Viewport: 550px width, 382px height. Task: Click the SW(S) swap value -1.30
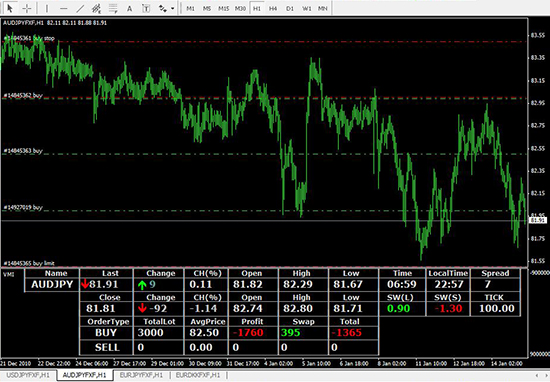(x=448, y=308)
